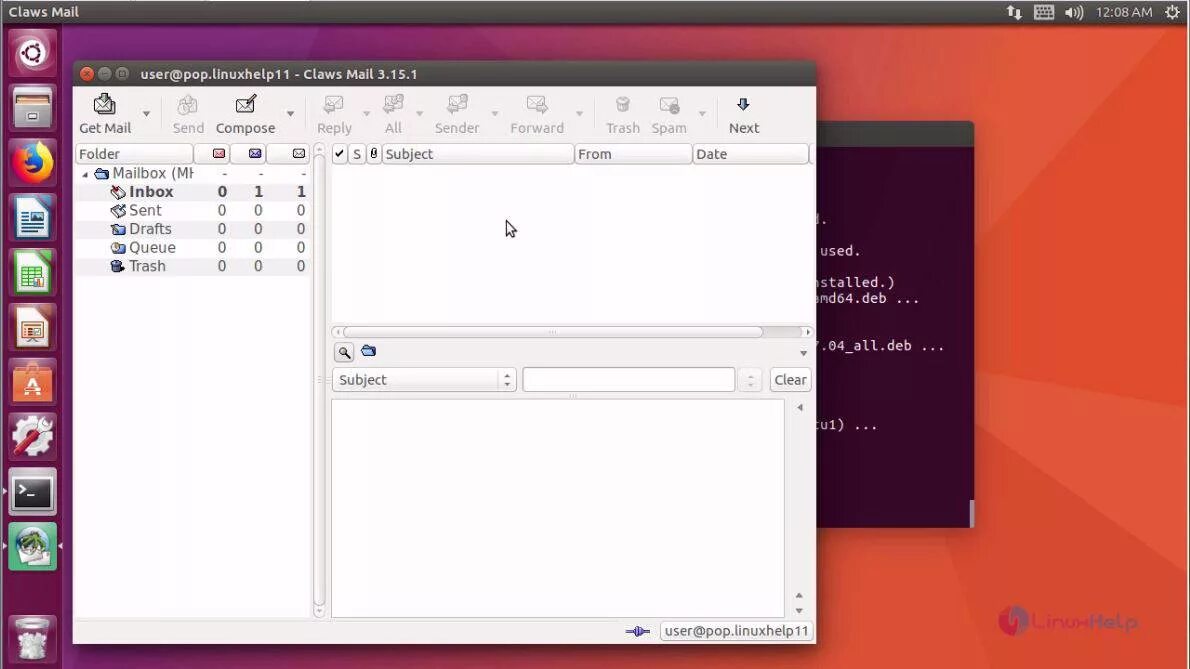Select the Drafts folder
1190x669 pixels.
click(150, 229)
